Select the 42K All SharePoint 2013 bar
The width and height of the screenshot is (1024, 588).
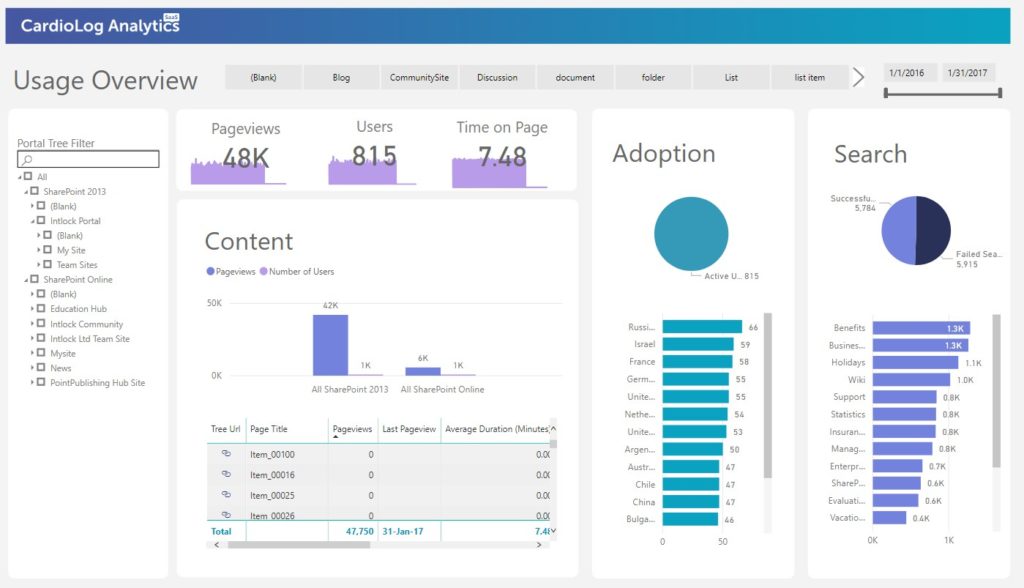(330, 345)
